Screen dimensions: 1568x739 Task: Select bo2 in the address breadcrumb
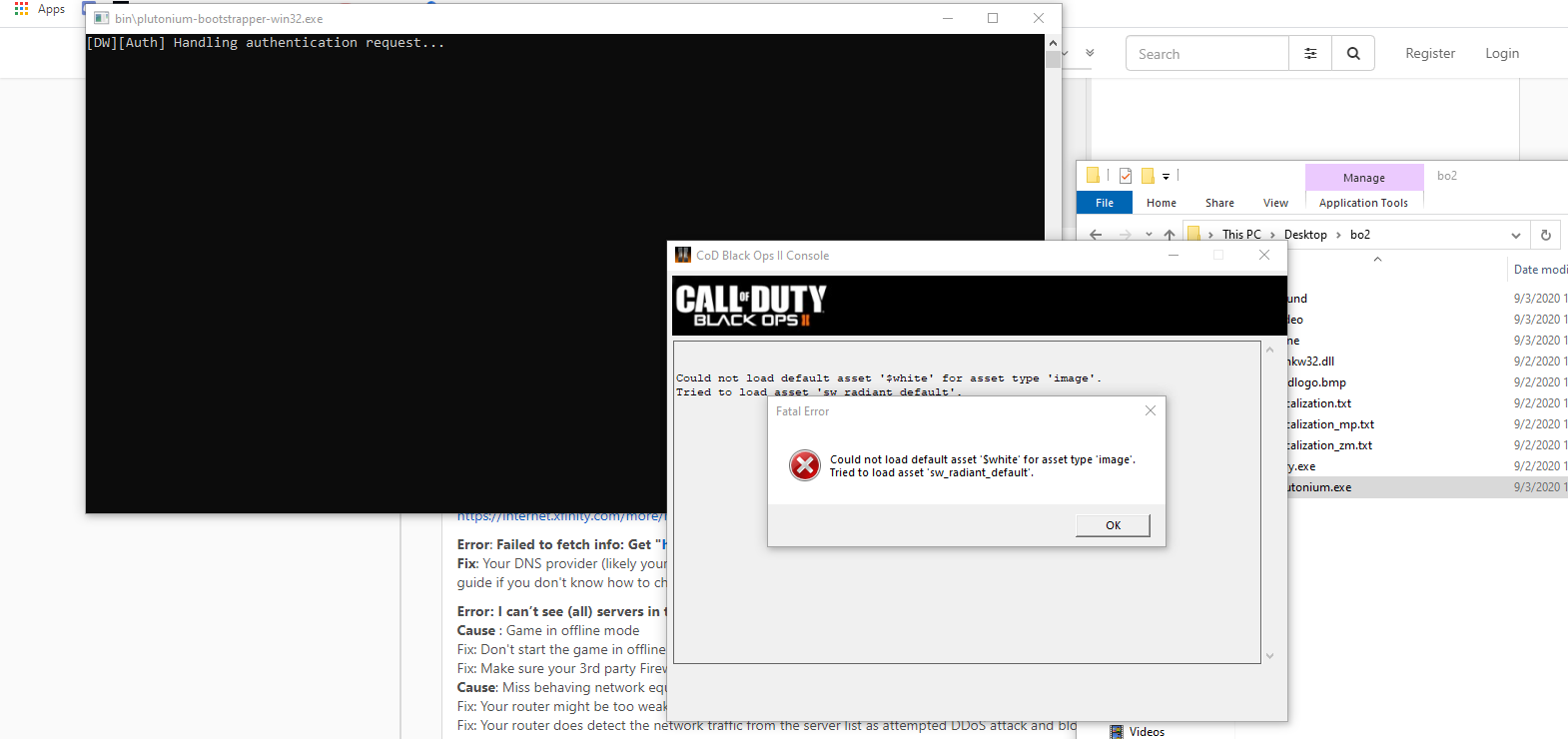point(1360,235)
